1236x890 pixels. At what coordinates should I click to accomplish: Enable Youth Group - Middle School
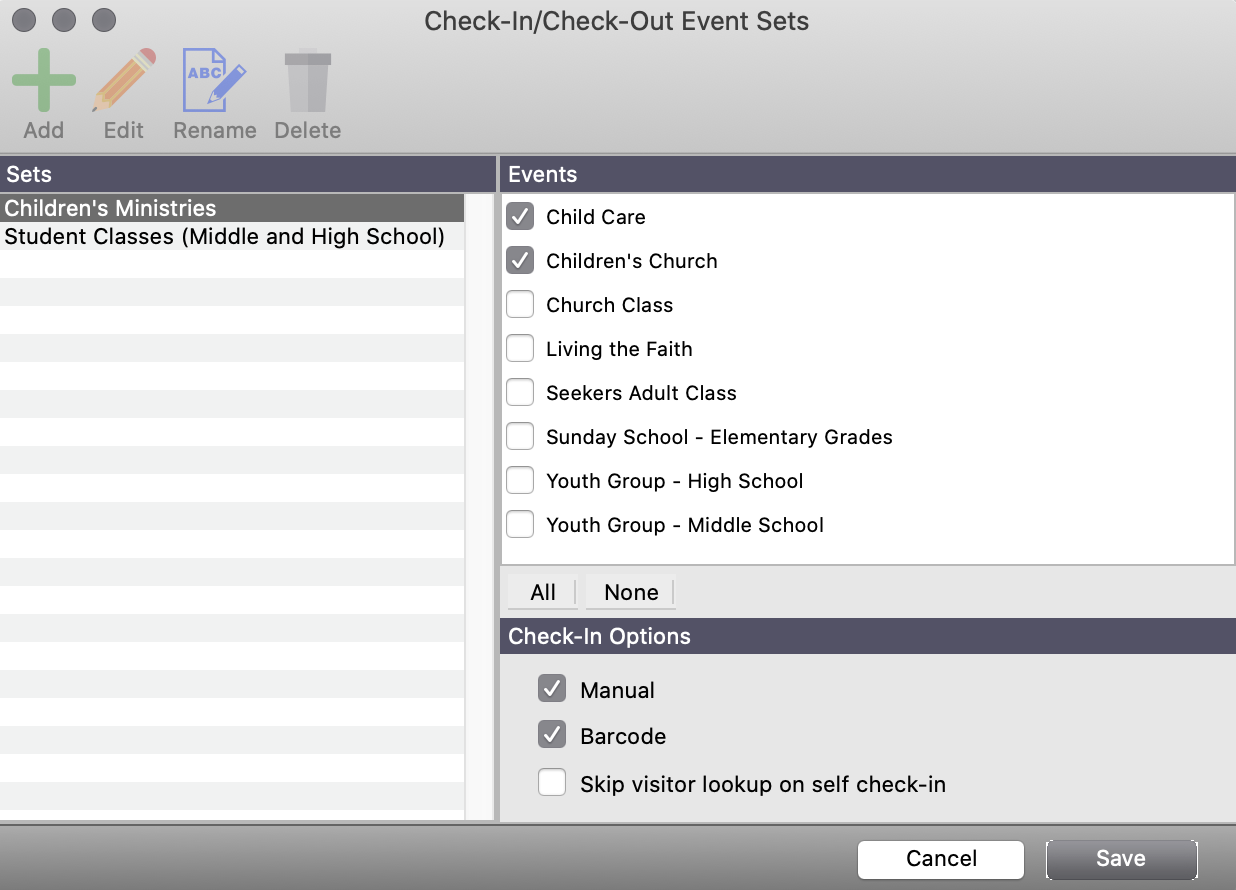520,524
